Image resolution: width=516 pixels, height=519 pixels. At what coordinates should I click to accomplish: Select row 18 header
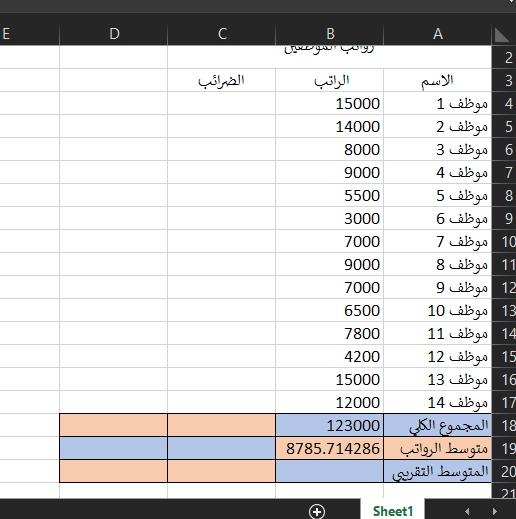click(x=504, y=426)
